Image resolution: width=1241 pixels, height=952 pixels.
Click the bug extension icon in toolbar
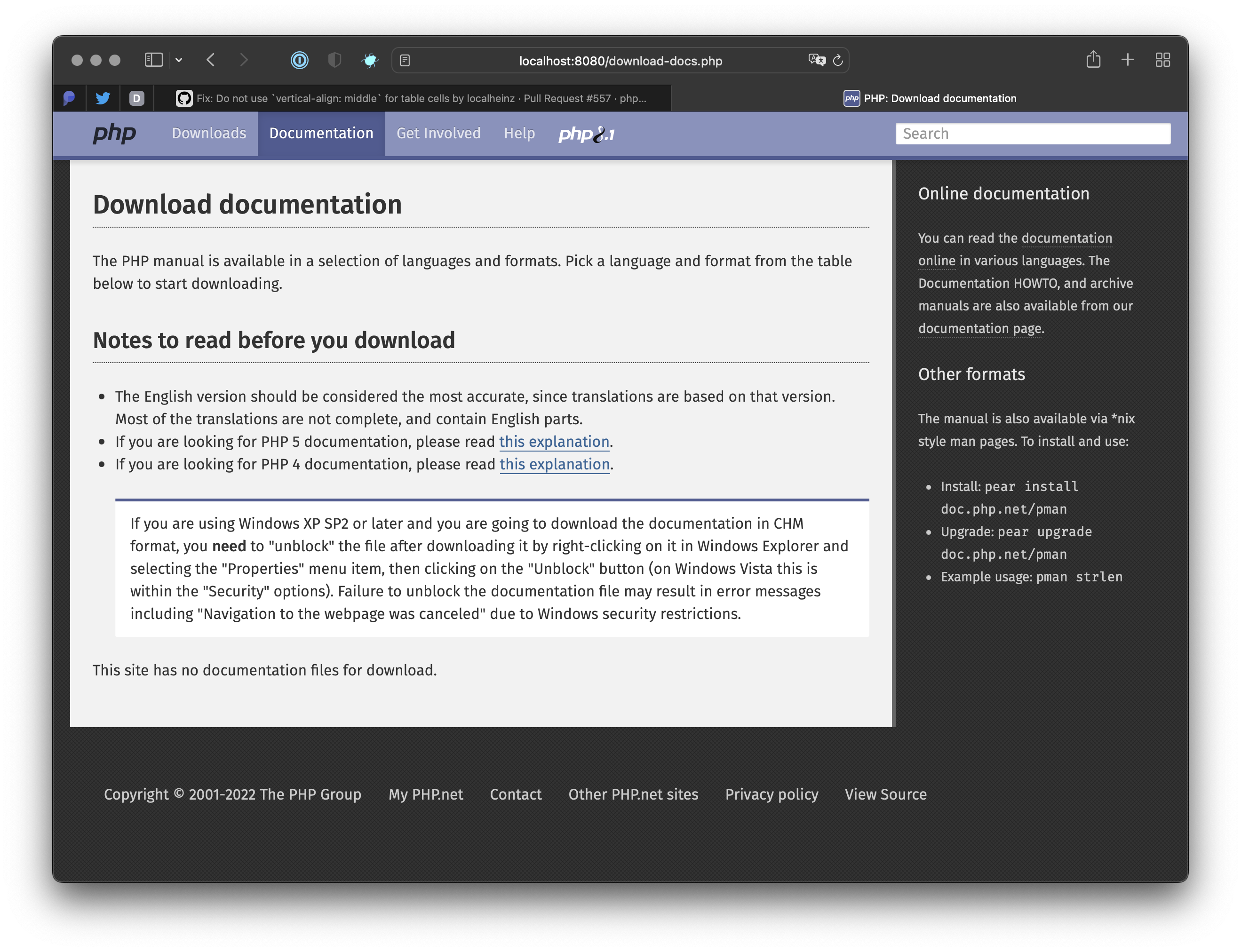click(x=370, y=60)
